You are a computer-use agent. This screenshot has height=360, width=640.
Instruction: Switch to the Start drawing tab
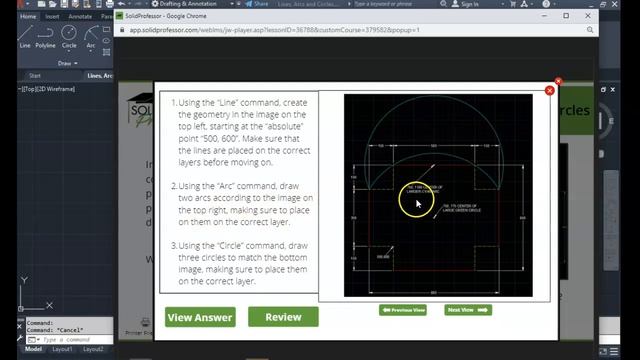35,76
